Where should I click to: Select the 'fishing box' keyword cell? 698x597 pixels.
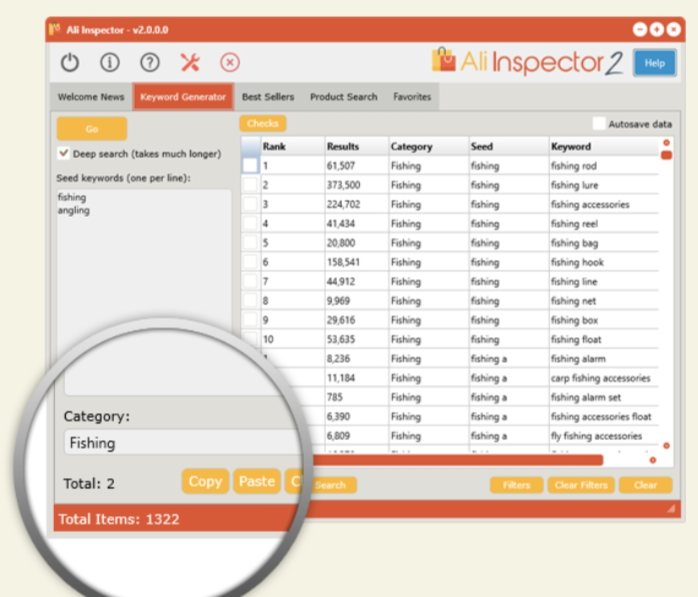[x=604, y=320]
